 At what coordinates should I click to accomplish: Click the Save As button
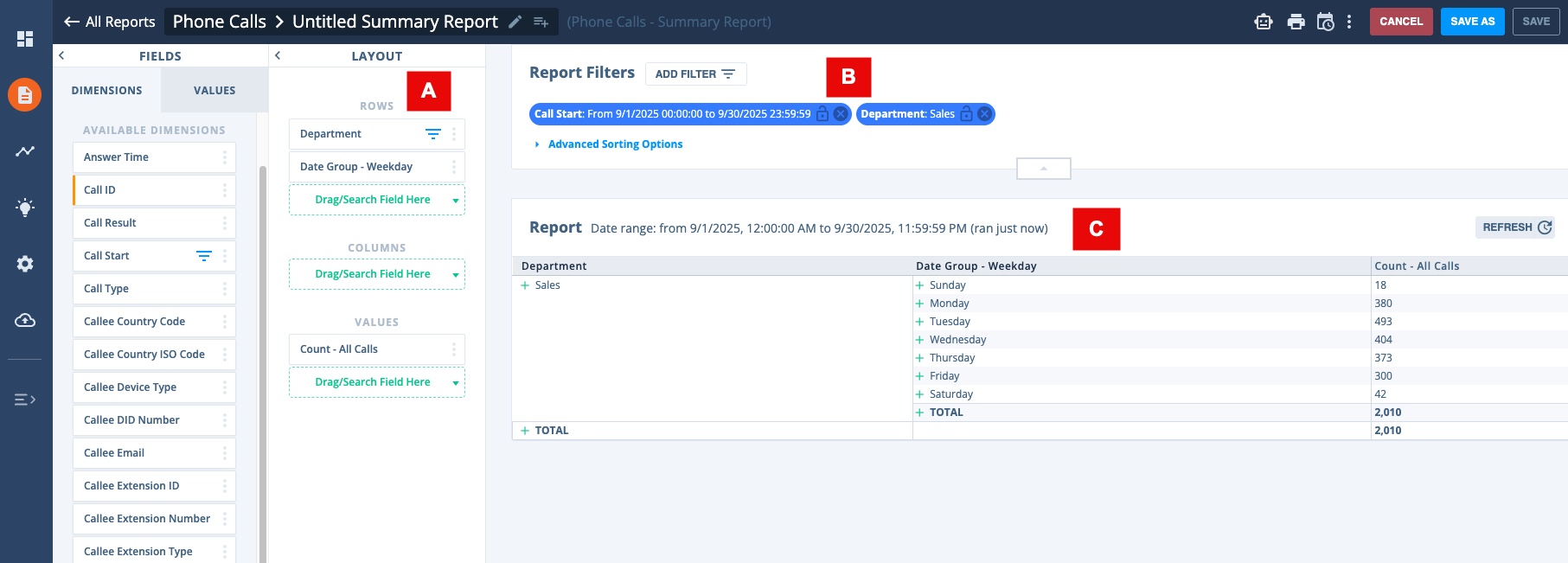click(1473, 22)
